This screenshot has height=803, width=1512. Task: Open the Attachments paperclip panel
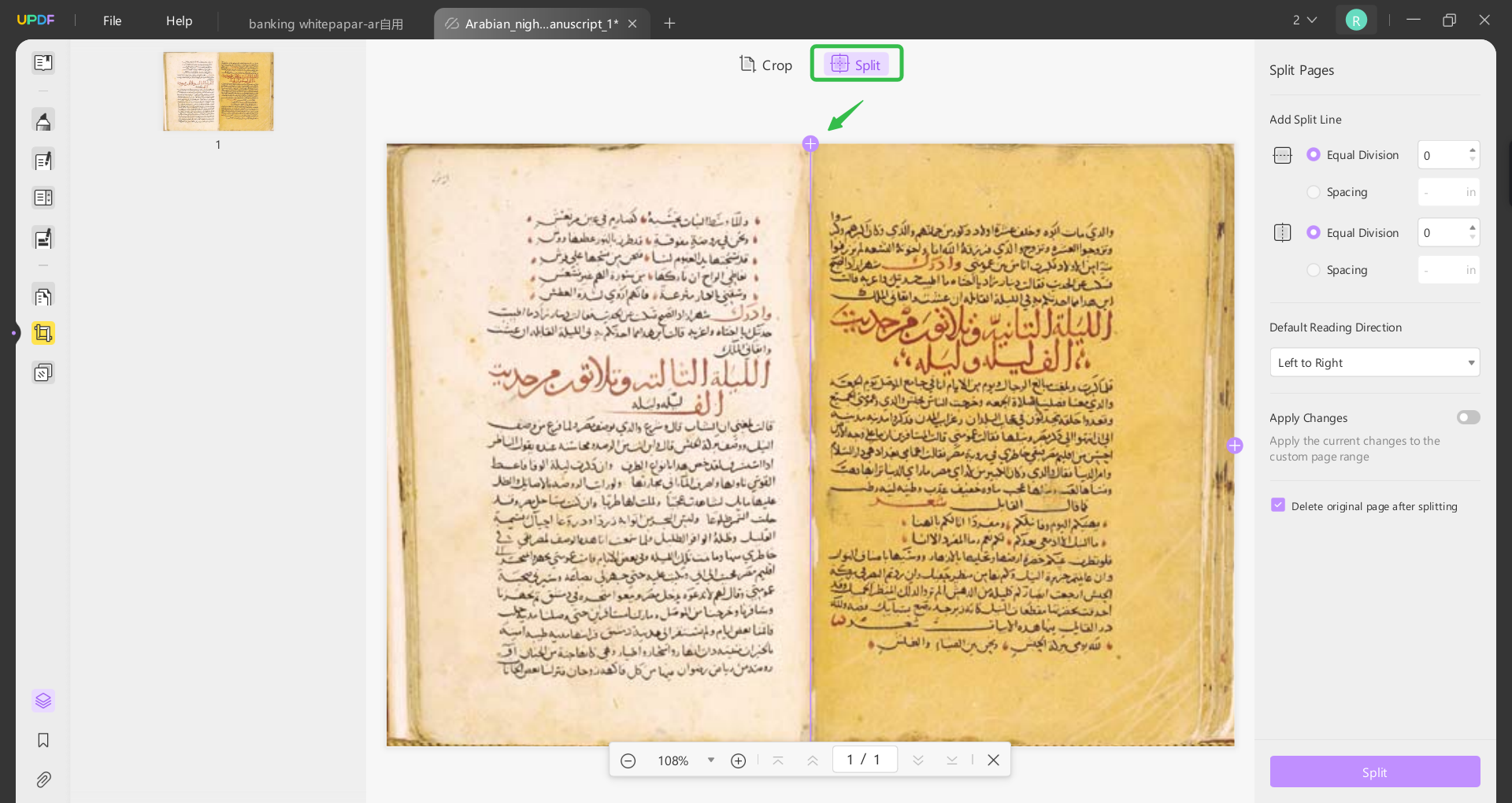(43, 779)
